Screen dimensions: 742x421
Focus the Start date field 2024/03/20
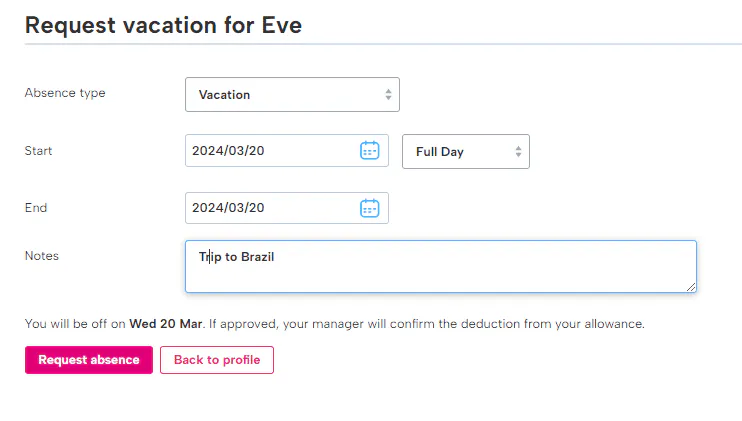265,151
